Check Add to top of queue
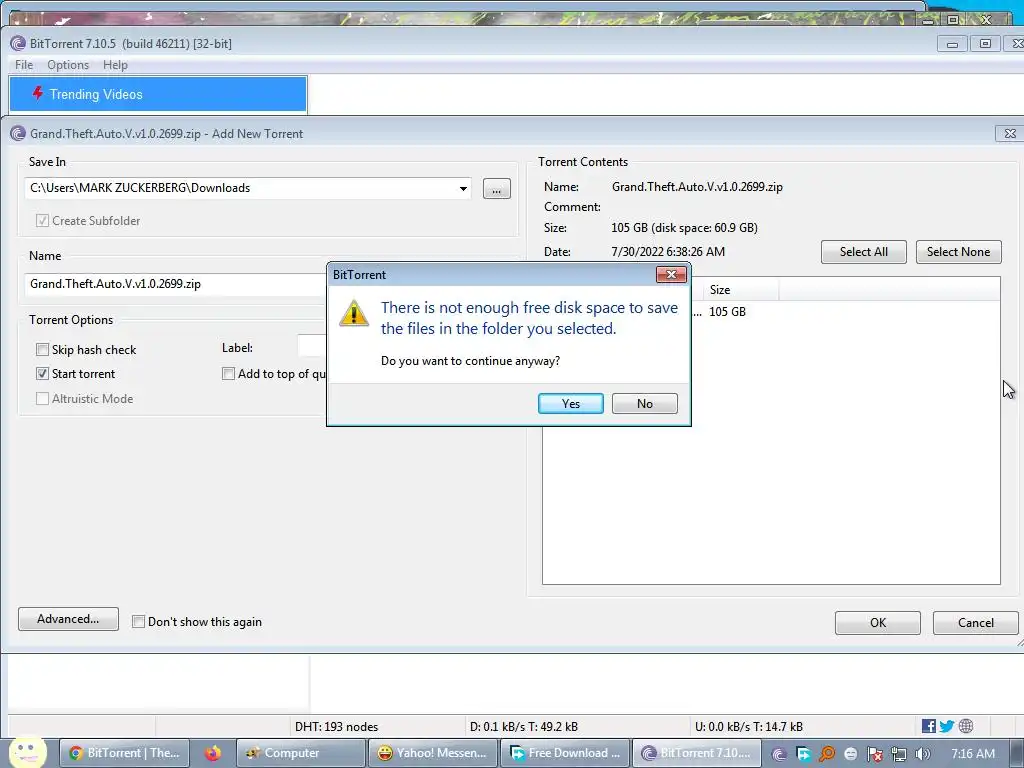Viewport: 1024px width, 768px height. tap(228, 374)
